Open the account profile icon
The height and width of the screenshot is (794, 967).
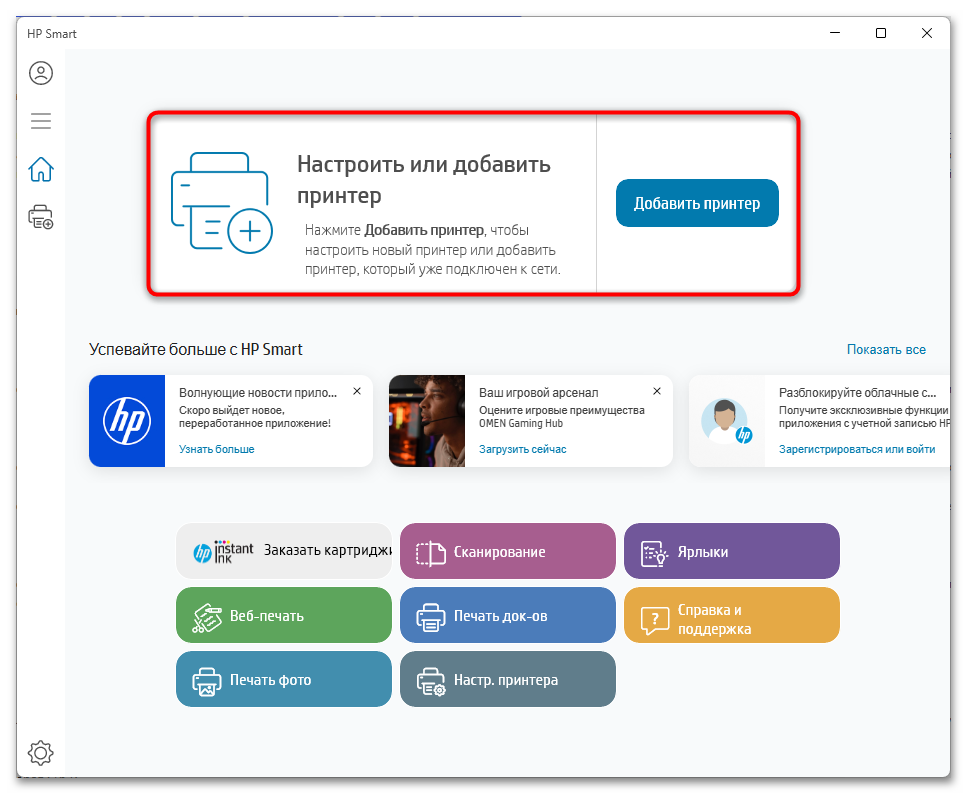41,73
